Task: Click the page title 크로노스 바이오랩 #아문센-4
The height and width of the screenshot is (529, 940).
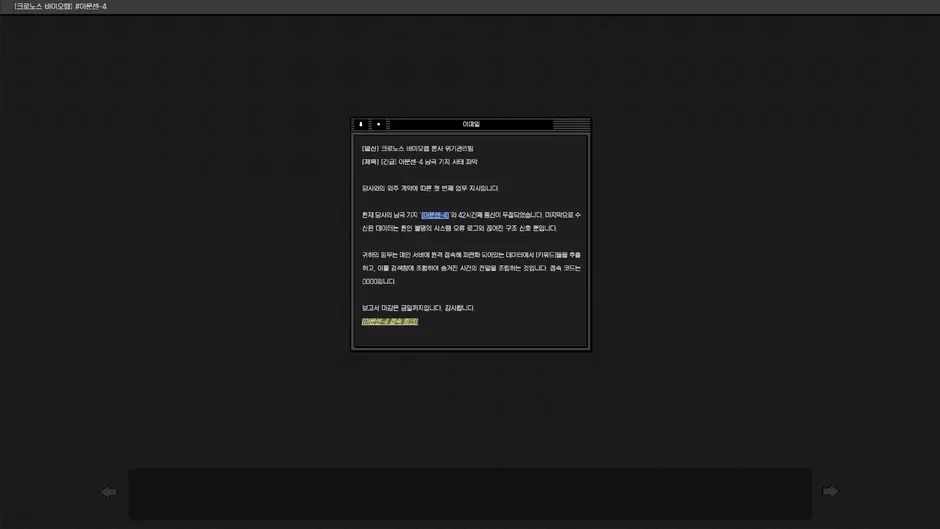Action: click(x=61, y=7)
